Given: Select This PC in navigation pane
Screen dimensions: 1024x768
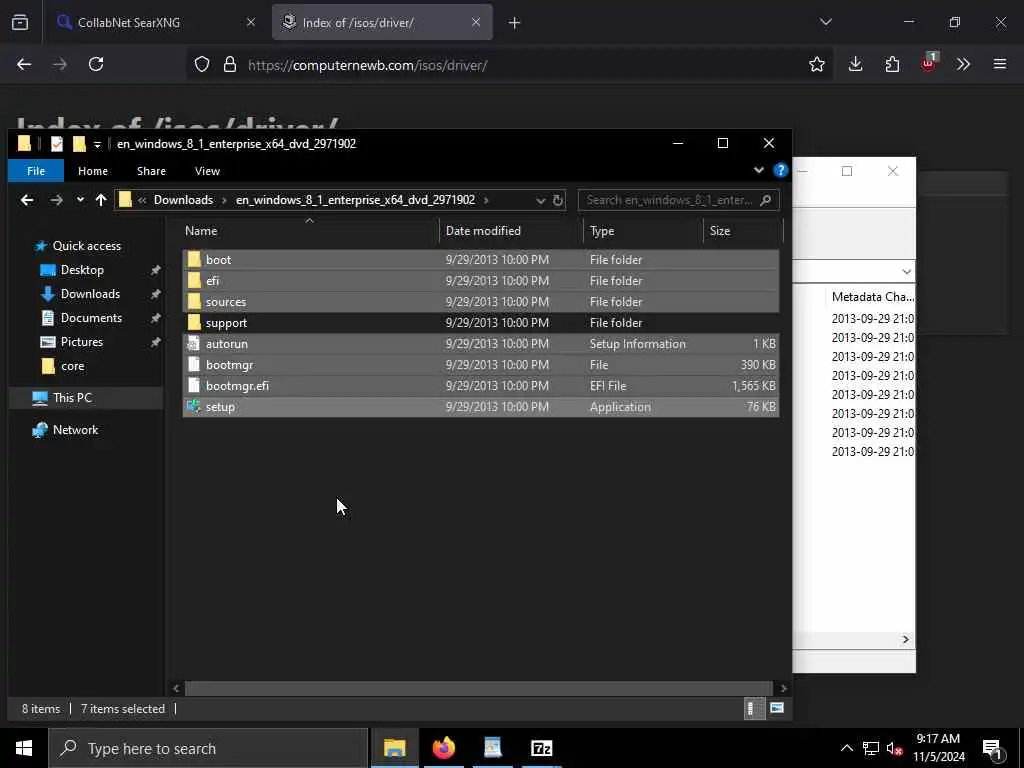Looking at the screenshot, I should (x=72, y=398).
